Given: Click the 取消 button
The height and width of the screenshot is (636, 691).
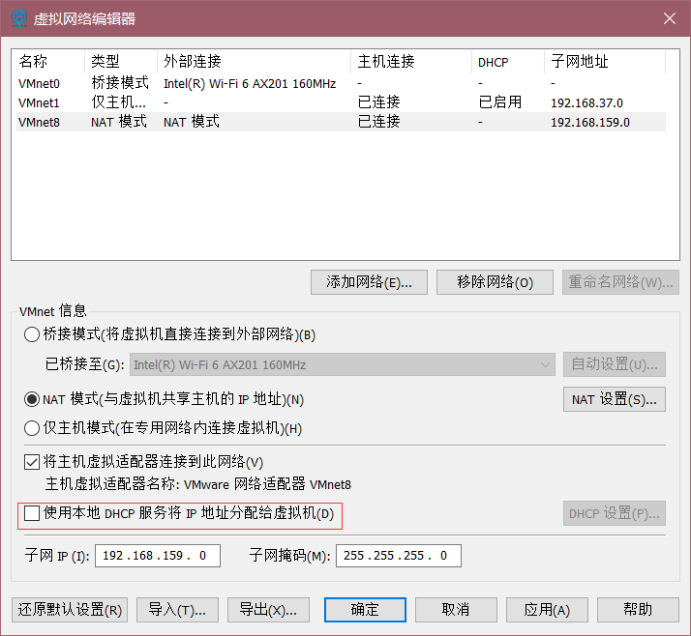Looking at the screenshot, I should pyautogui.click(x=456, y=610).
